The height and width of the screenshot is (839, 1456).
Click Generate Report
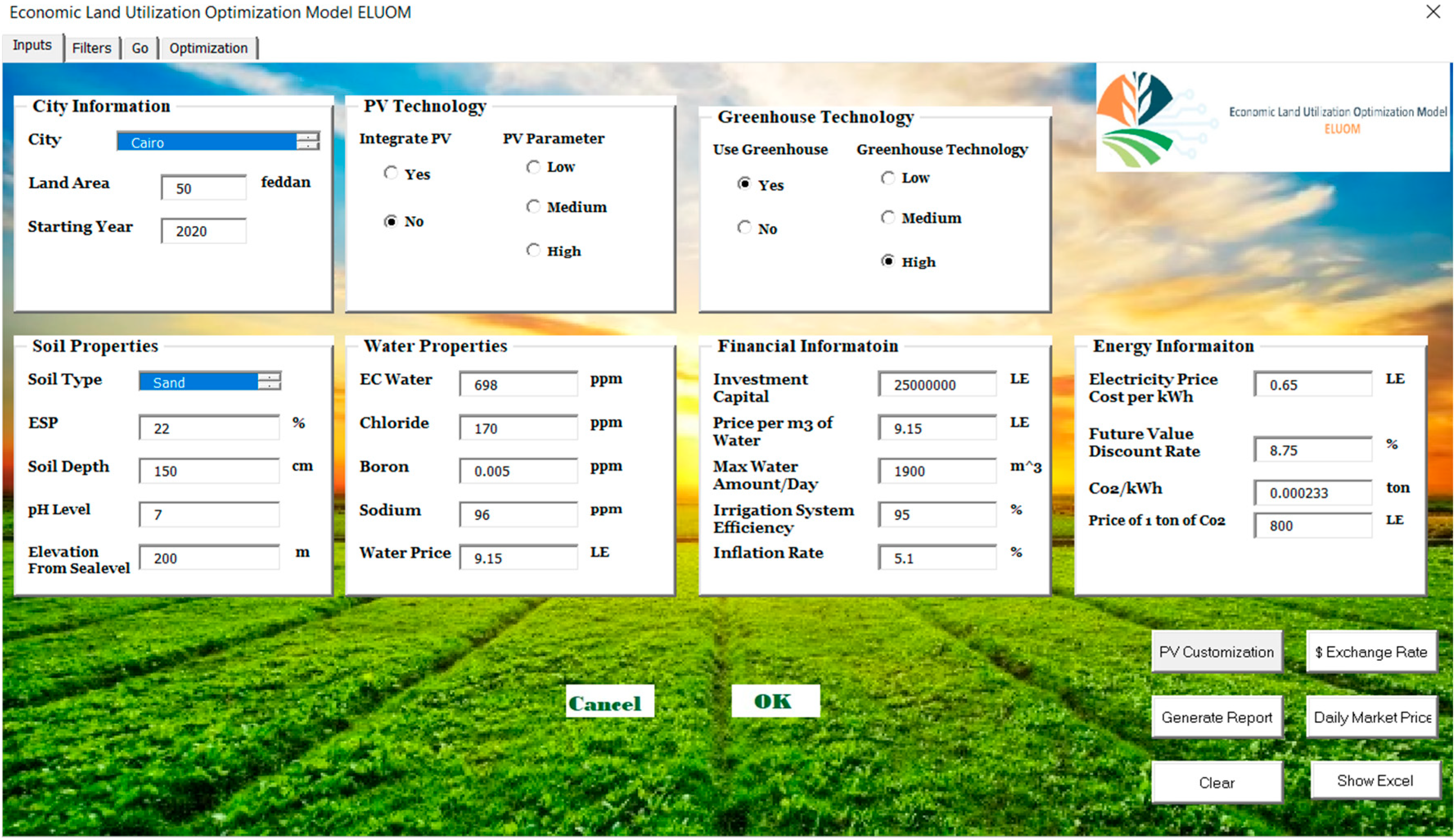coord(1217,718)
